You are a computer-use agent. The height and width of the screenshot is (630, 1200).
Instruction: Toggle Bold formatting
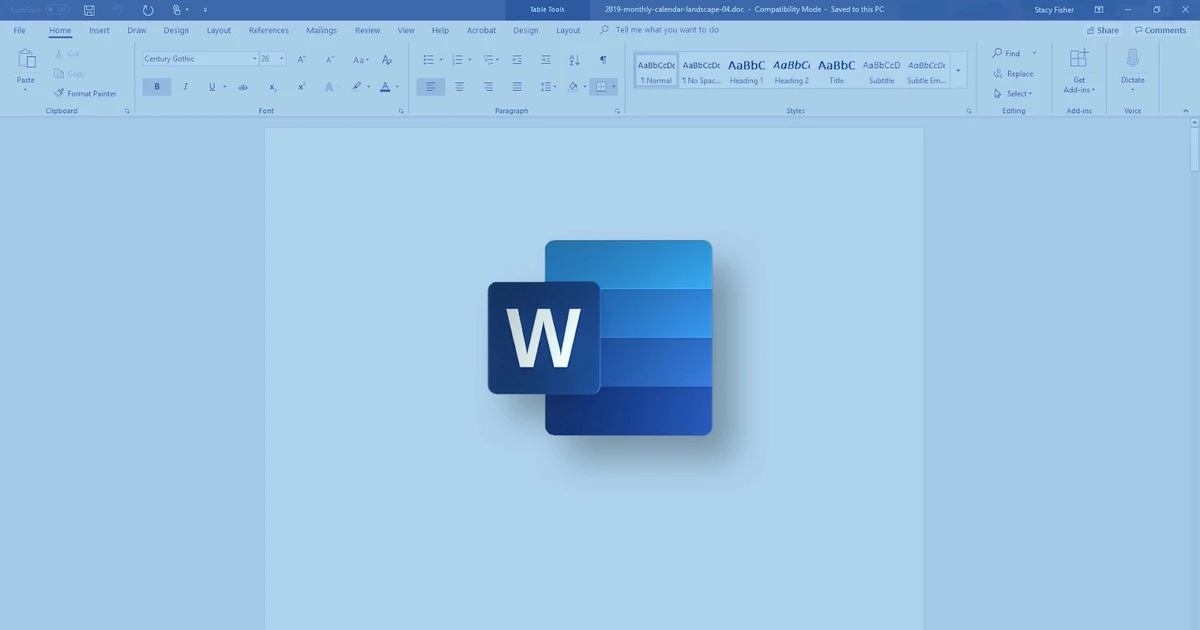(x=157, y=87)
